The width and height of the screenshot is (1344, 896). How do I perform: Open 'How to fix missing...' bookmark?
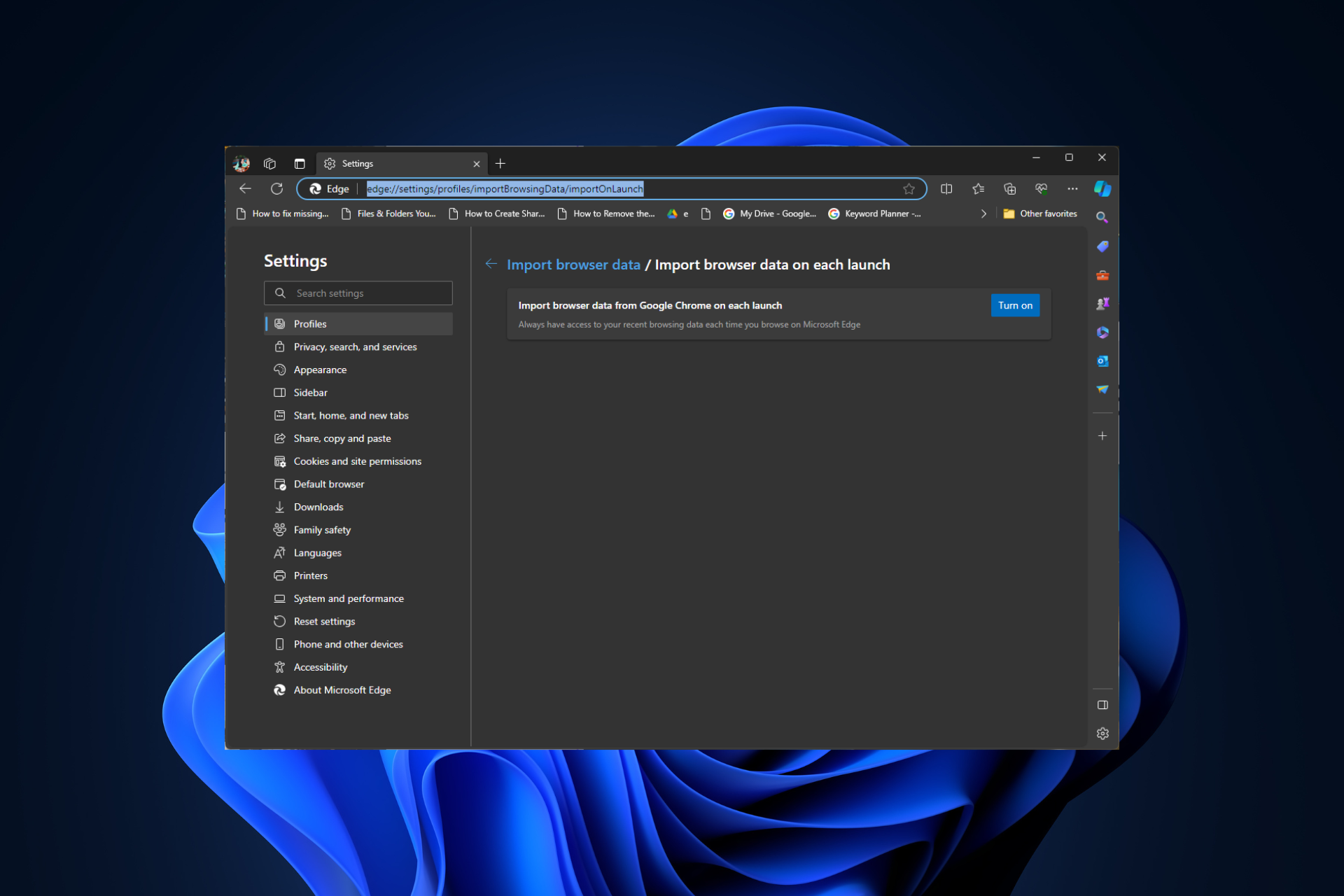pyautogui.click(x=282, y=214)
